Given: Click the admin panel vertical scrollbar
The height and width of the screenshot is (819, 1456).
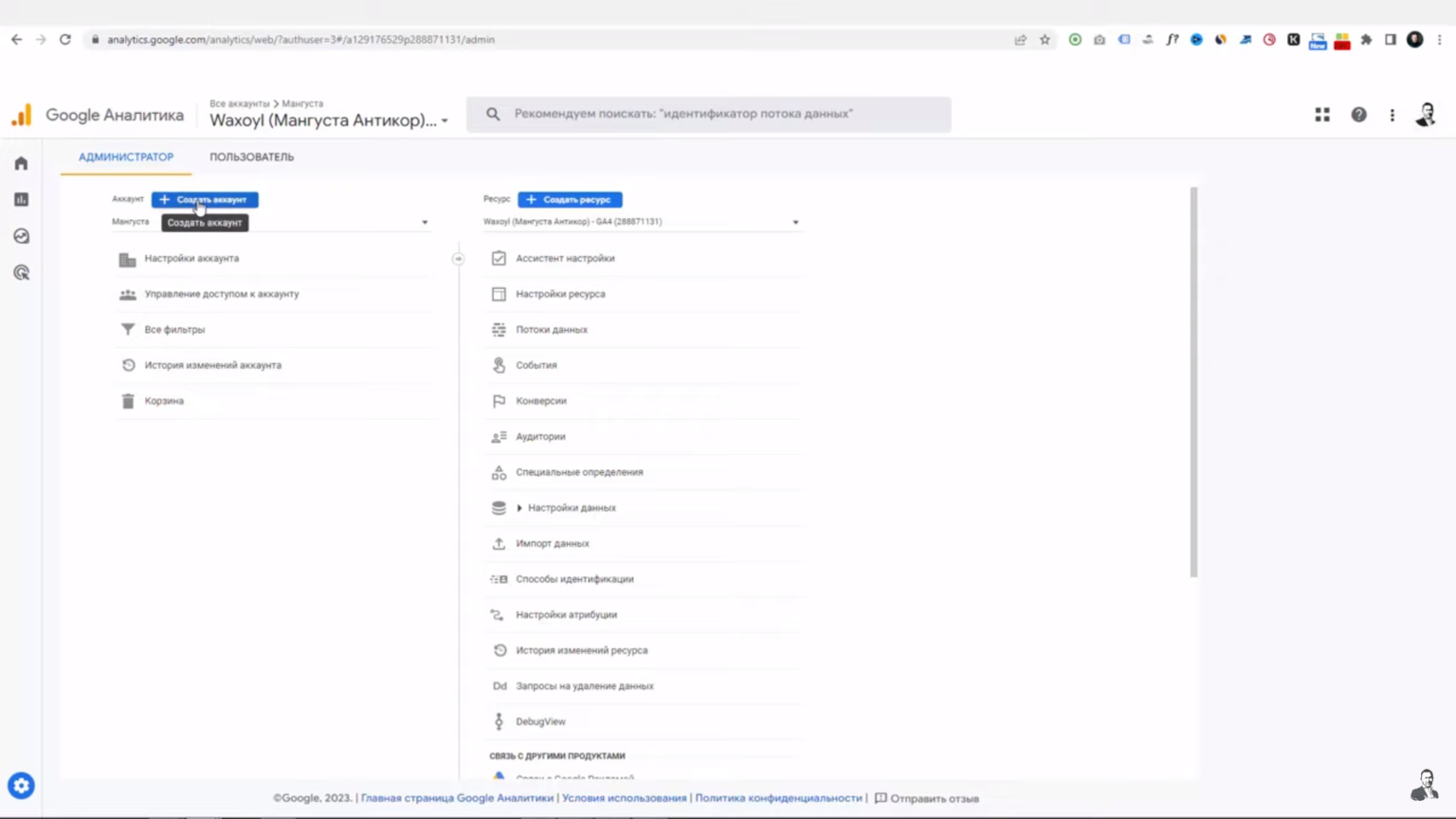Looking at the screenshot, I should click(1193, 382).
